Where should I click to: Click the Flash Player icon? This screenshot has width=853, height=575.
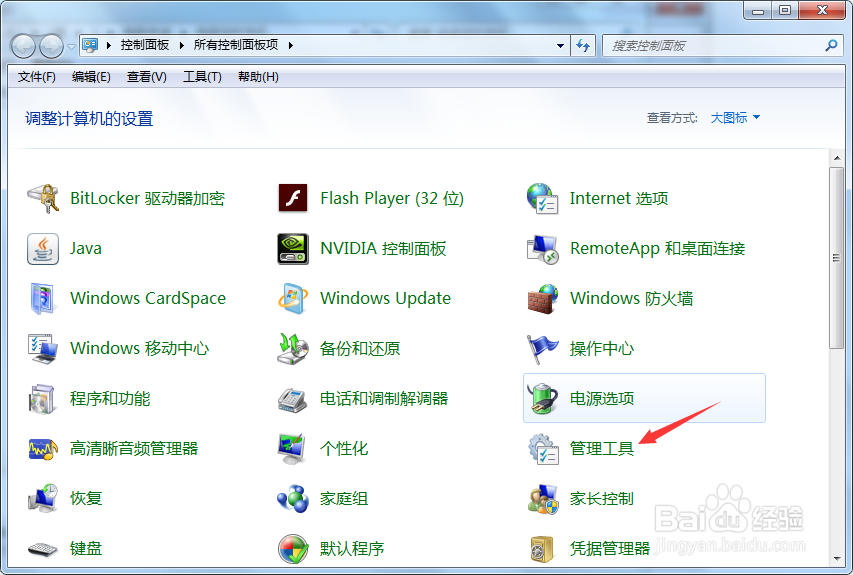(x=293, y=199)
